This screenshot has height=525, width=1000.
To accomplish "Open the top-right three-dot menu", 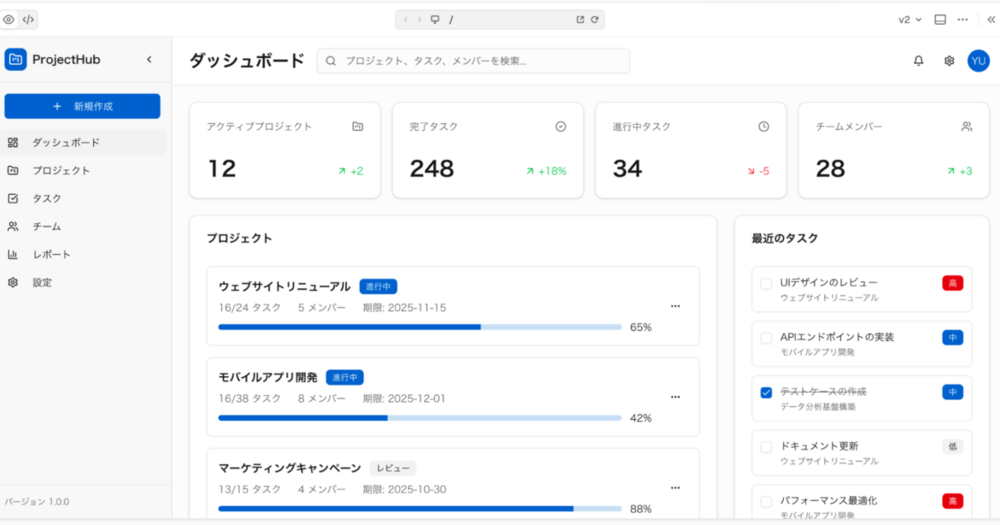I will tap(962, 20).
